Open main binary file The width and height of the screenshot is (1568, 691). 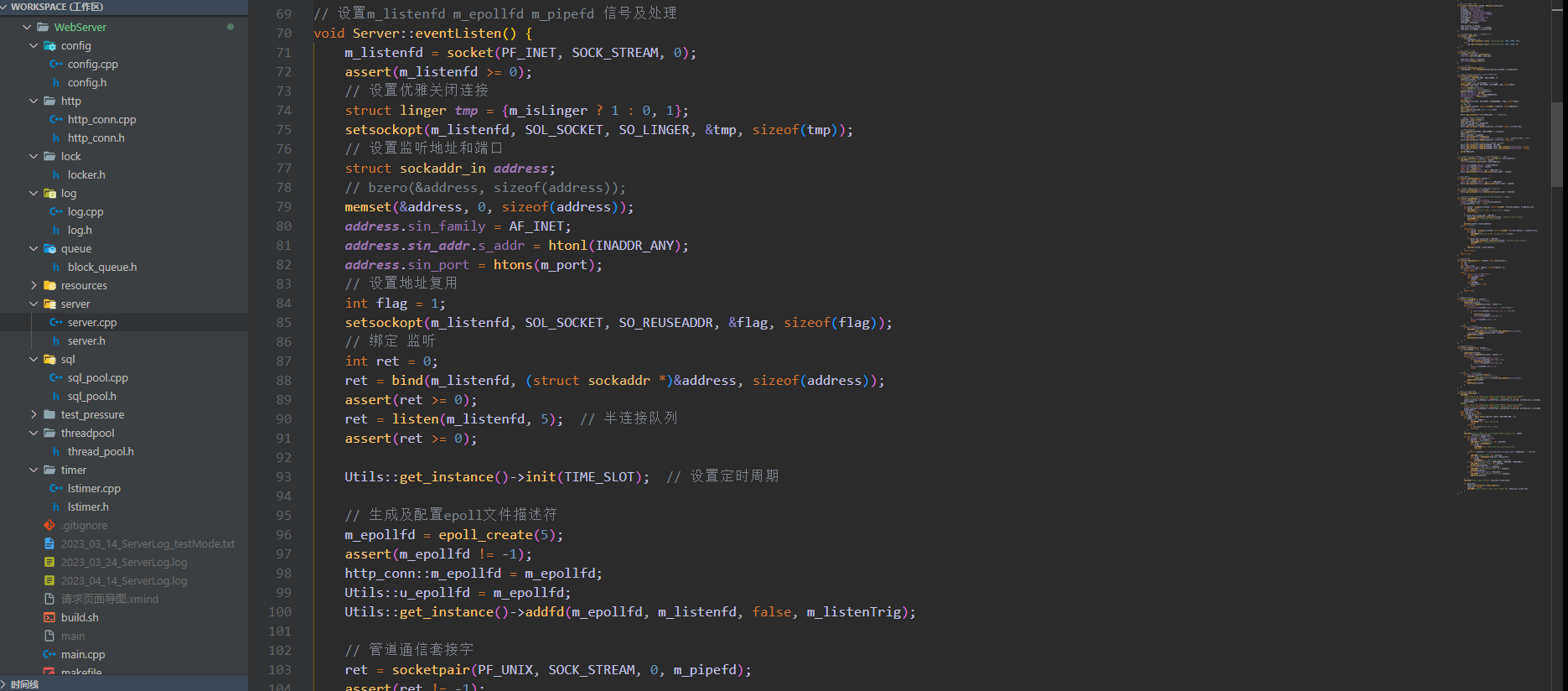tap(73, 636)
